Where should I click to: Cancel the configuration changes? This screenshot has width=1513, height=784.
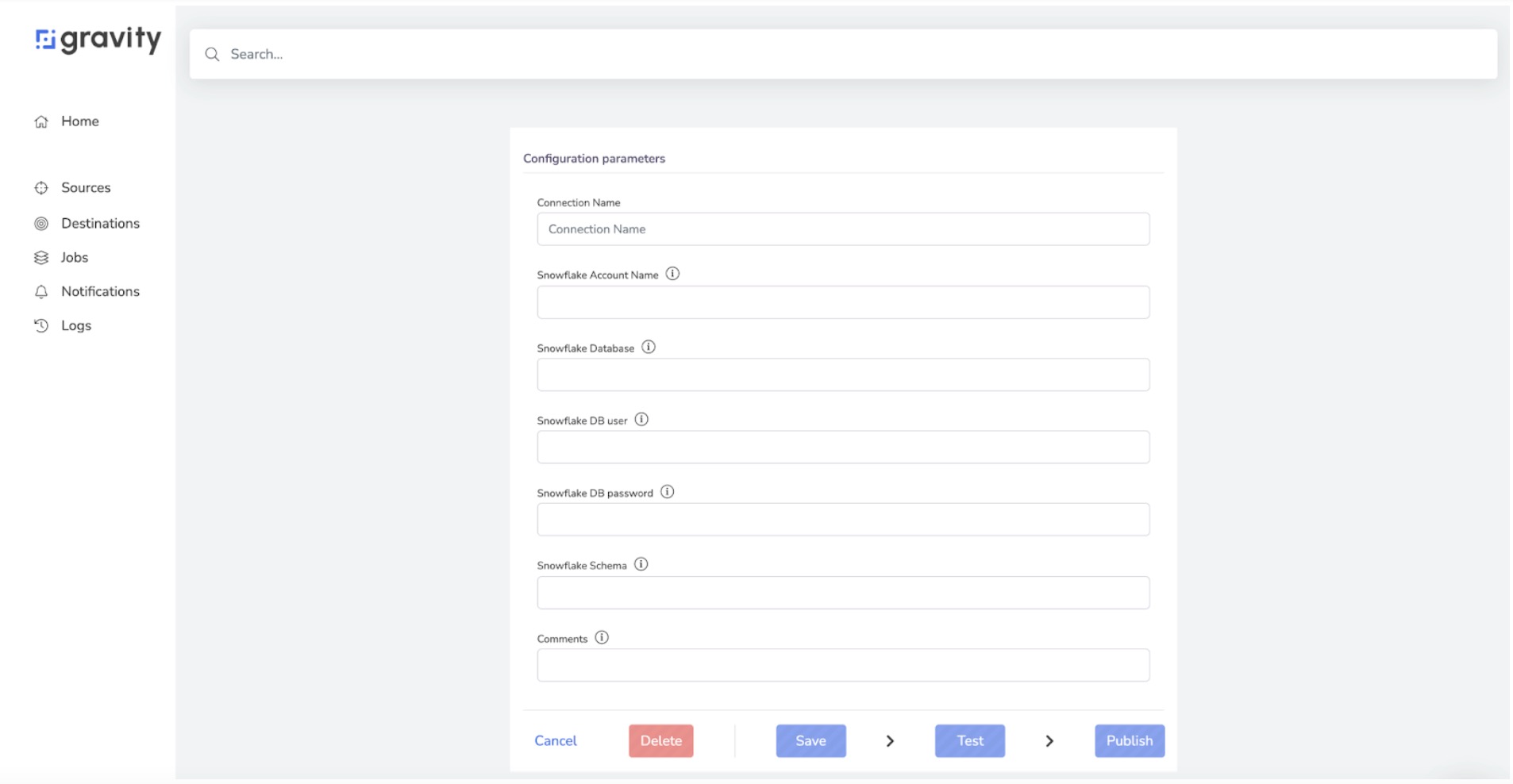pos(555,740)
